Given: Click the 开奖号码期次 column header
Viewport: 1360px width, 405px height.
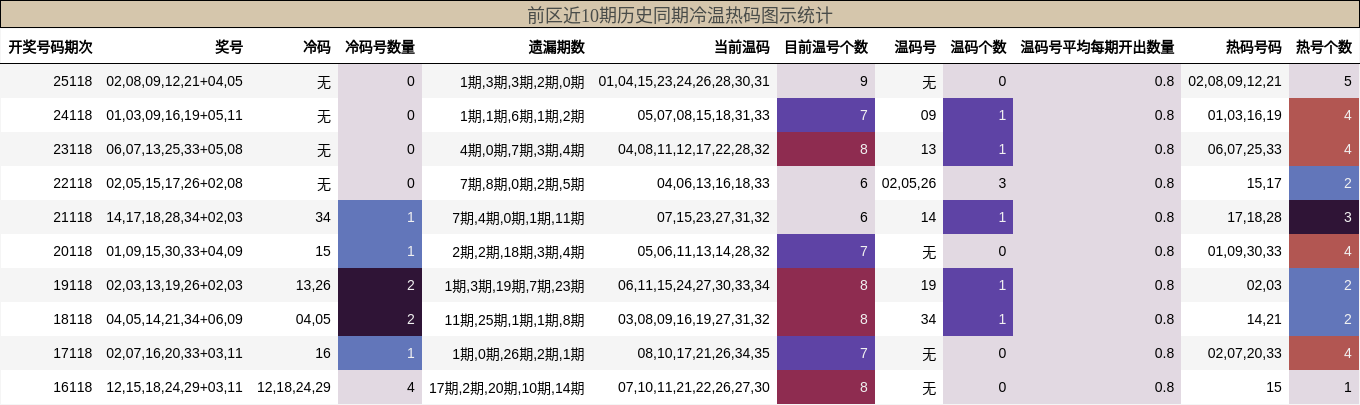Looking at the screenshot, I should (x=51, y=47).
